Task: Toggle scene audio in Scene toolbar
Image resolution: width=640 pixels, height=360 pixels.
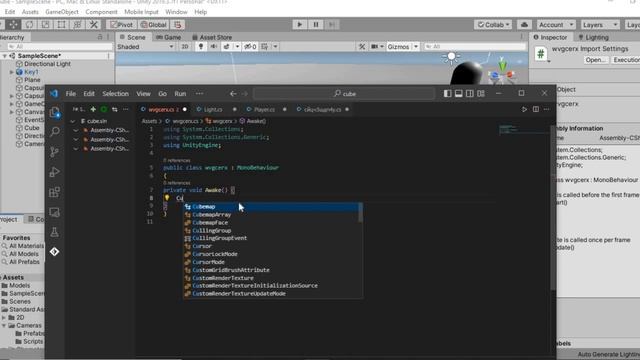Action: click(x=213, y=47)
